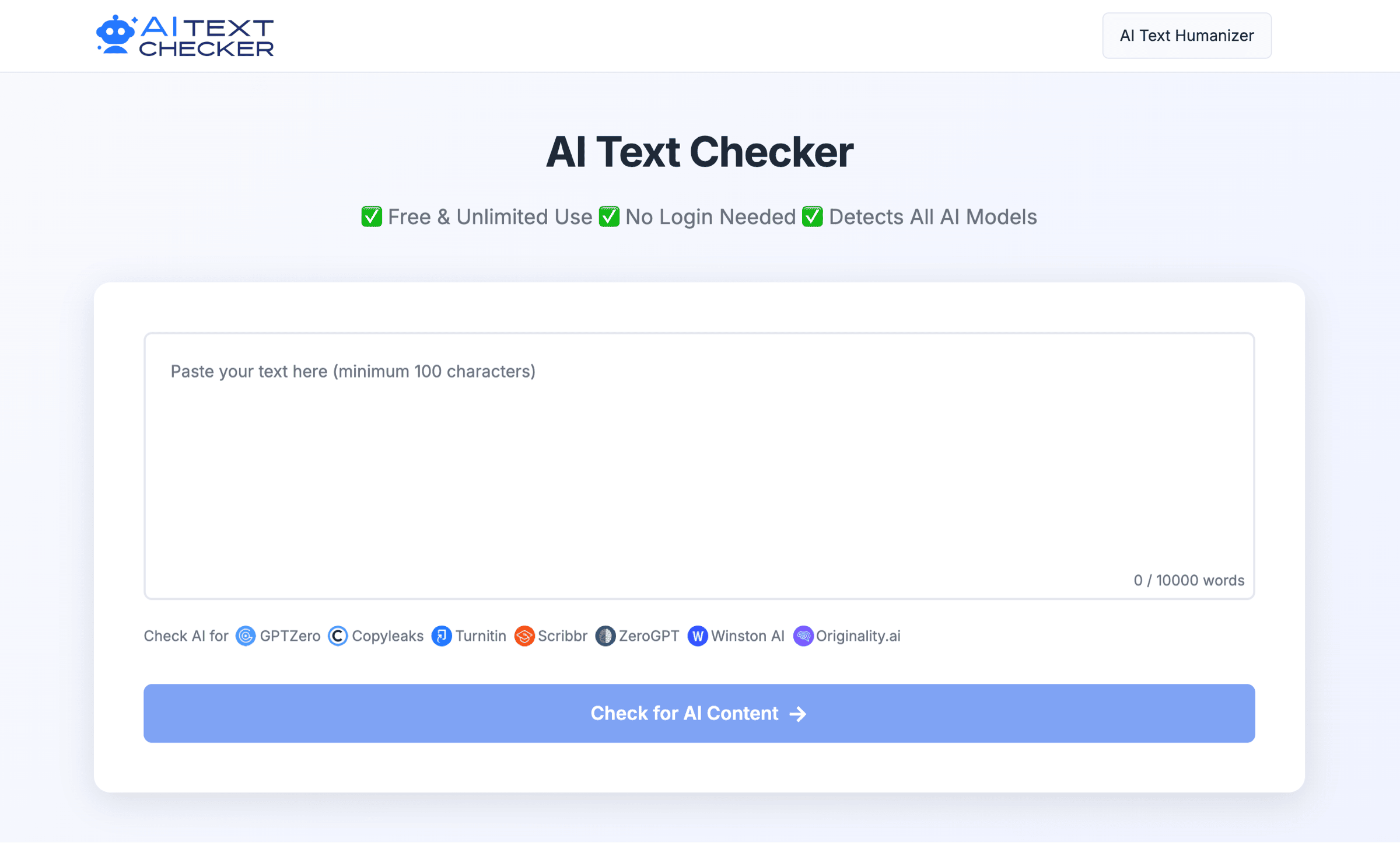Viewport: 1400px width, 845px height.
Task: Click inside the text paste area
Action: (x=699, y=461)
